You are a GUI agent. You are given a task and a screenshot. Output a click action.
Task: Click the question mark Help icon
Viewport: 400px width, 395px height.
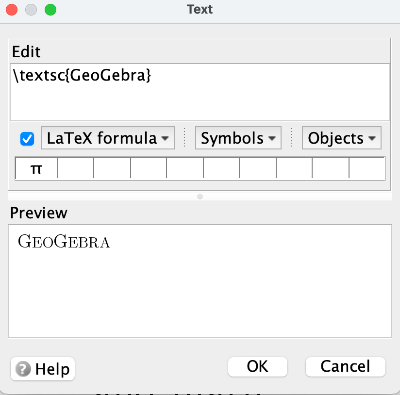[23, 369]
